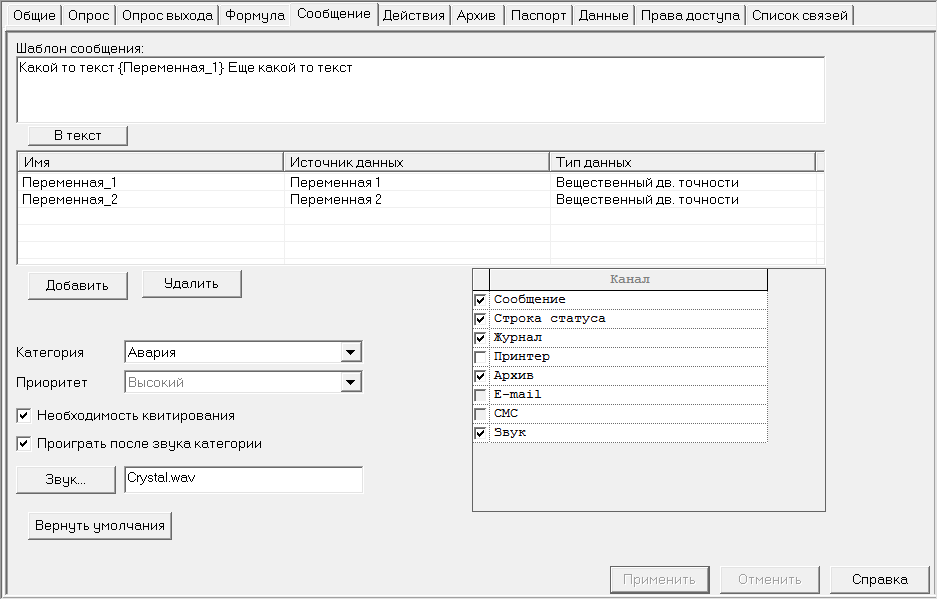The image size is (938, 600).
Task: Open help with the Справка button
Action: click(880, 580)
